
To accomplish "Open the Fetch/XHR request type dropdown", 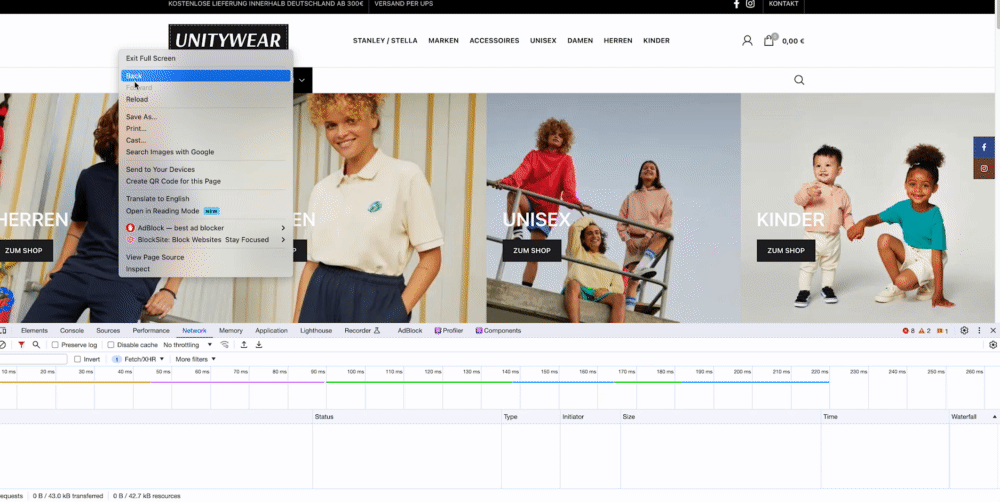I will click(137, 359).
